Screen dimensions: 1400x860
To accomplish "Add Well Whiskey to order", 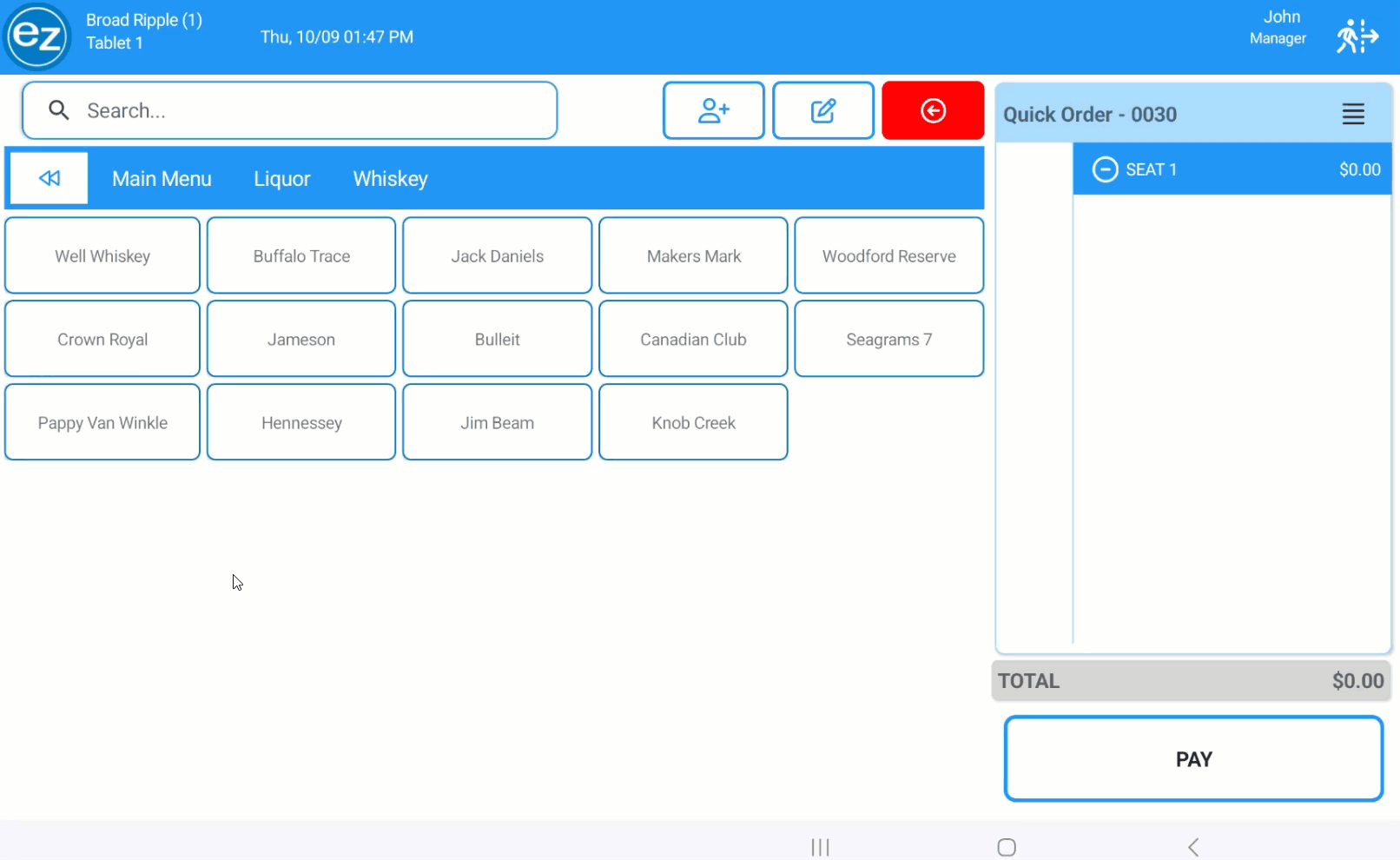I will 102,255.
